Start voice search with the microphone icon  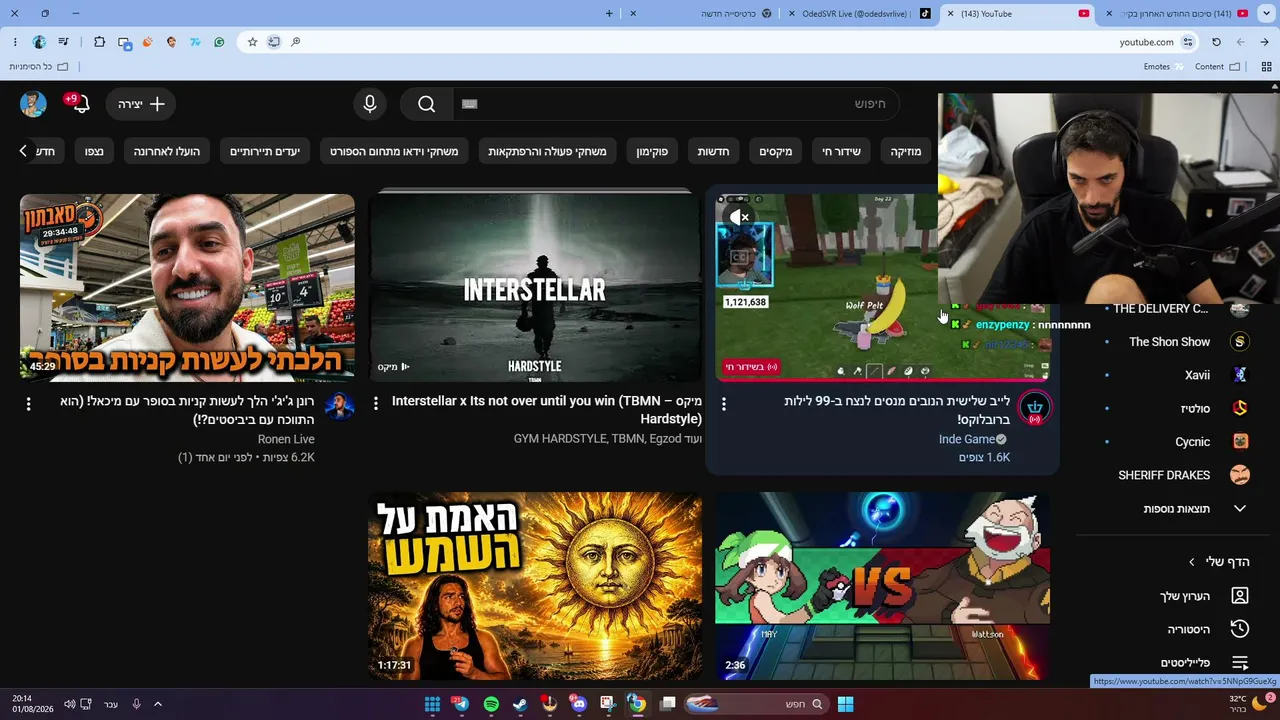pyautogui.click(x=370, y=104)
